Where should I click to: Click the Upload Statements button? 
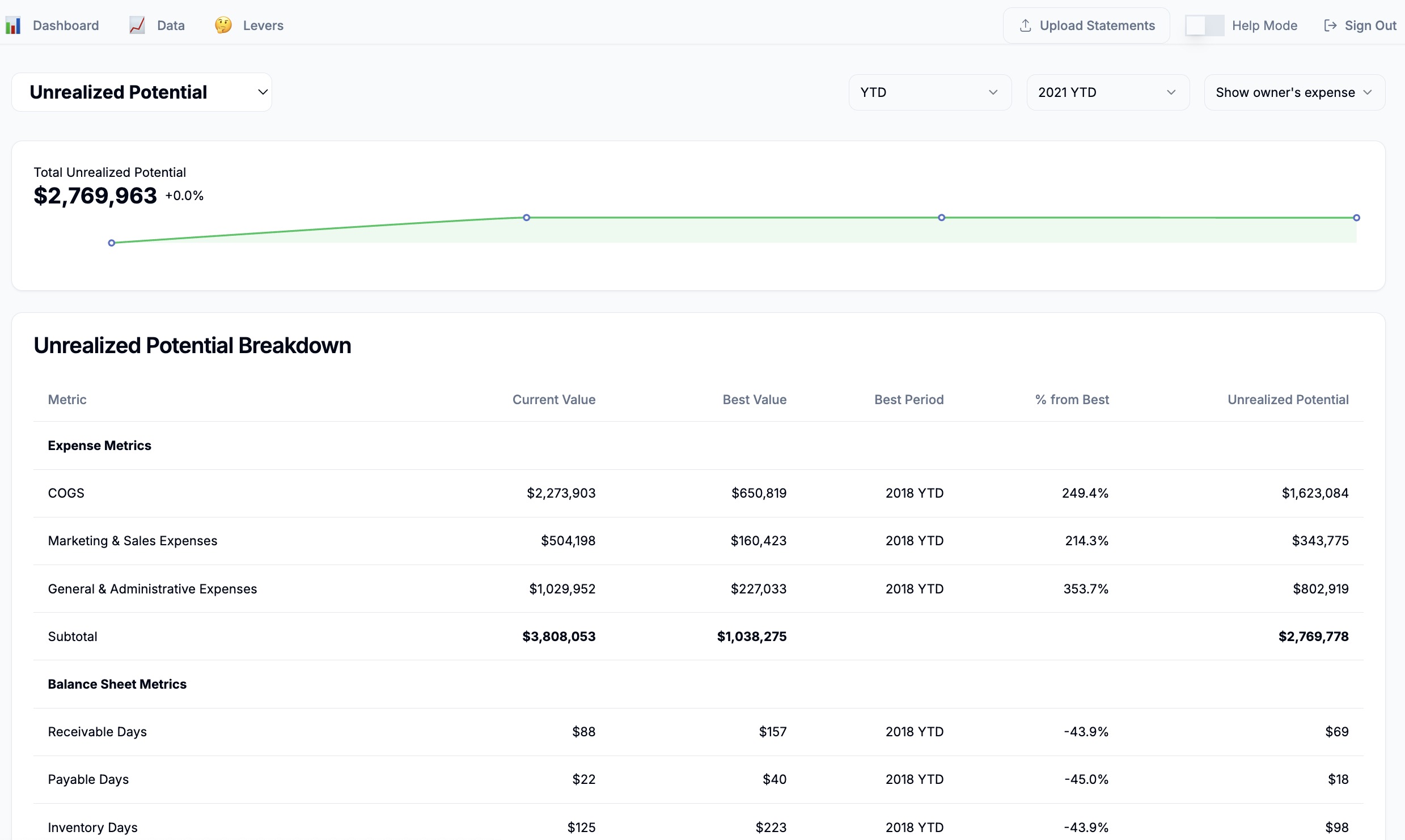(1086, 26)
